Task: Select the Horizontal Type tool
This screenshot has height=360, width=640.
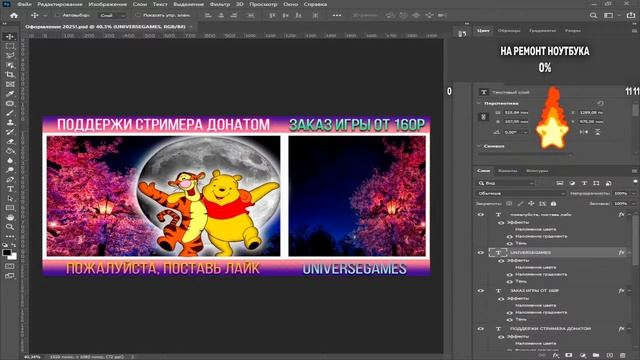Action: click(10, 189)
